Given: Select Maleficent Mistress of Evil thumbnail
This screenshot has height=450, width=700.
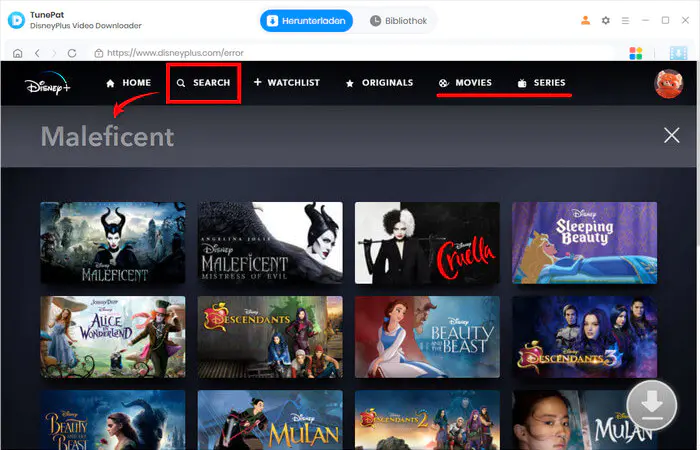Looking at the screenshot, I should coord(271,242).
